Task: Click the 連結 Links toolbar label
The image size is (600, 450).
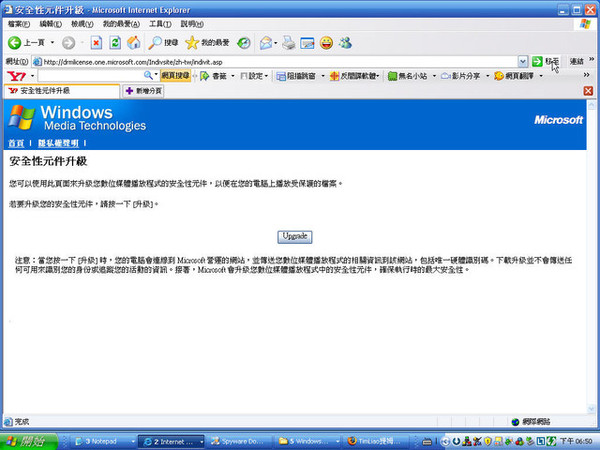Action: click(x=577, y=61)
